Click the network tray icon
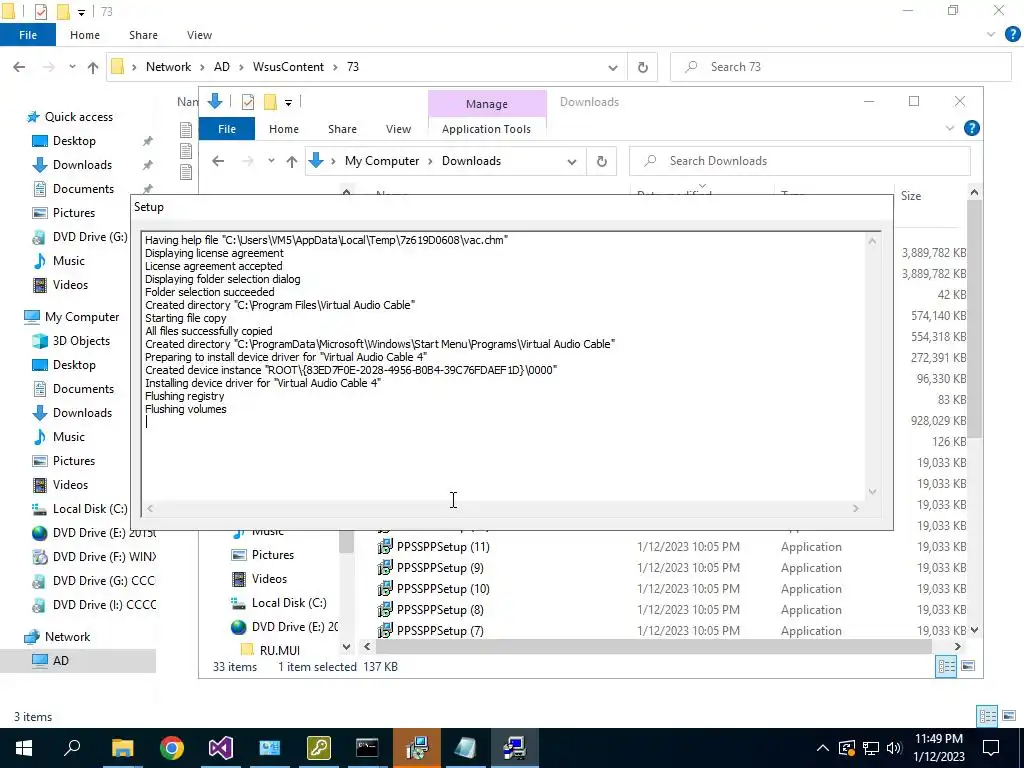Screen dimensions: 1024x768 pos(871,748)
